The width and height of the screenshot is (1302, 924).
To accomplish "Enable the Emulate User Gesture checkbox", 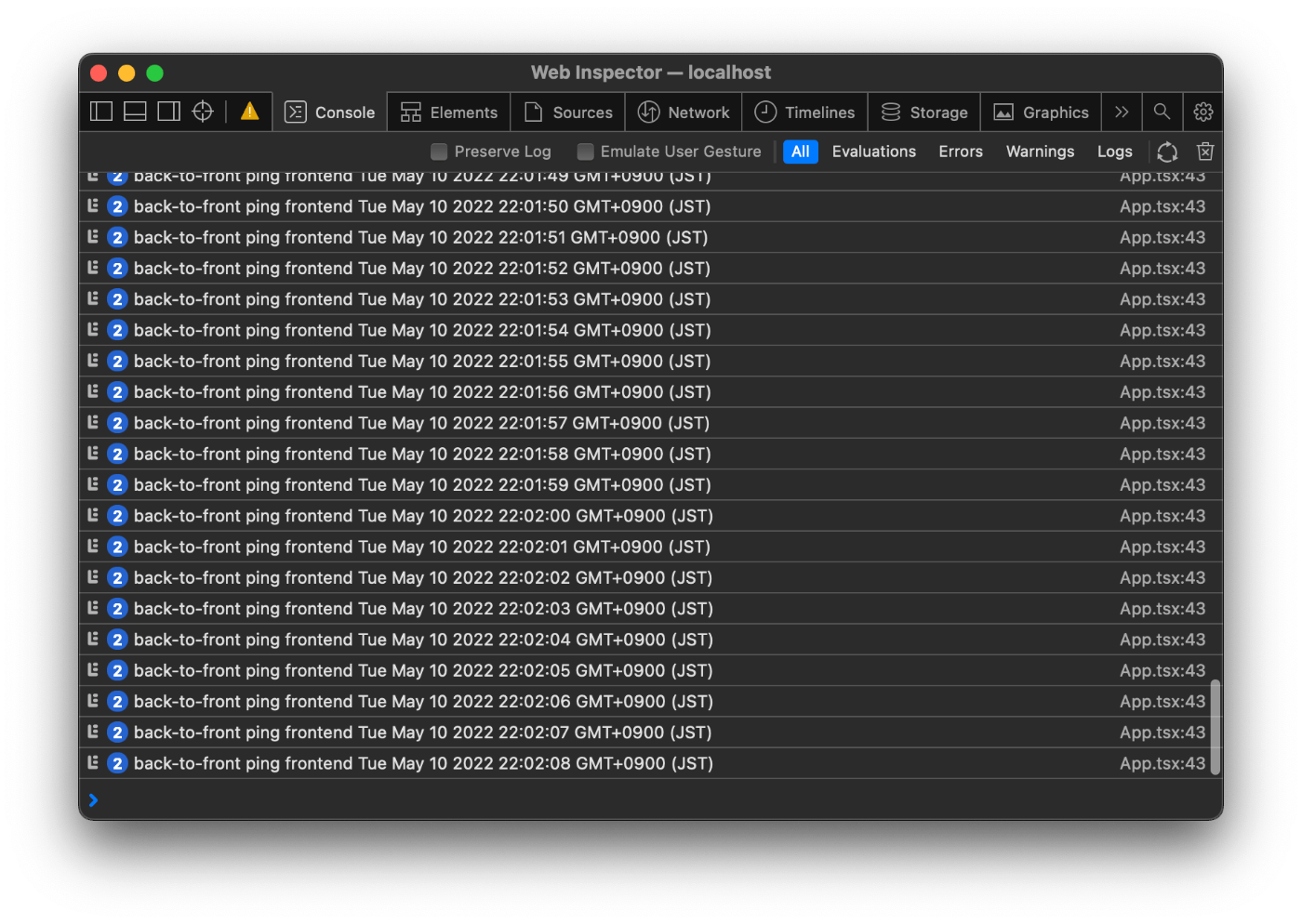I will coord(585,151).
